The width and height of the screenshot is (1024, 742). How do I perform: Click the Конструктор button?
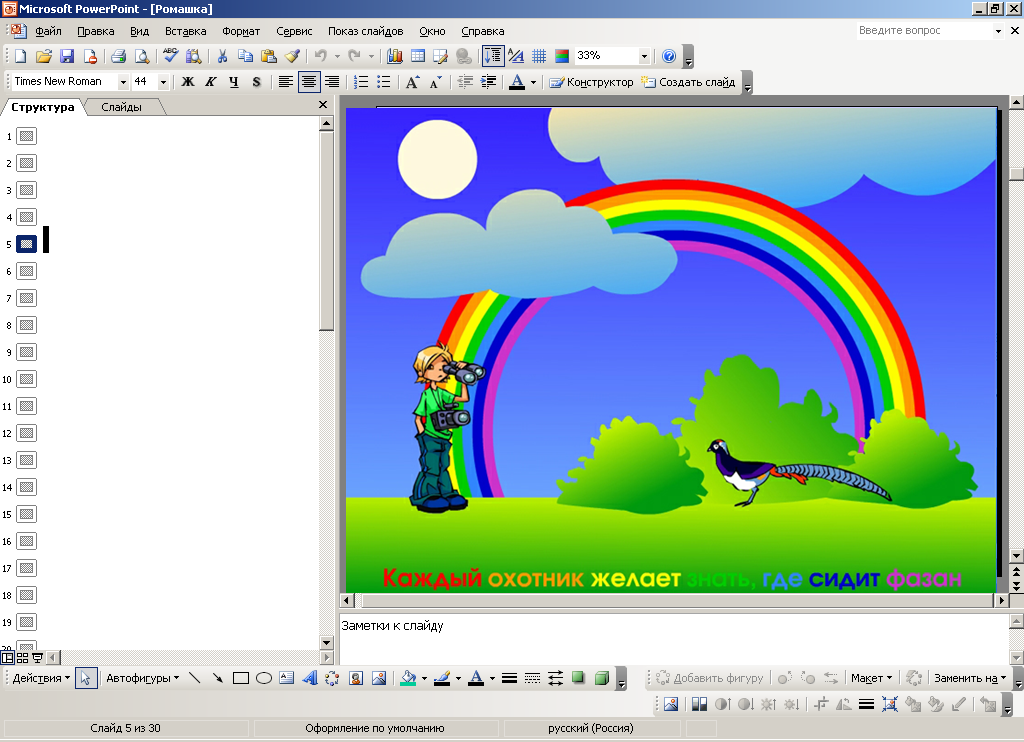591,82
